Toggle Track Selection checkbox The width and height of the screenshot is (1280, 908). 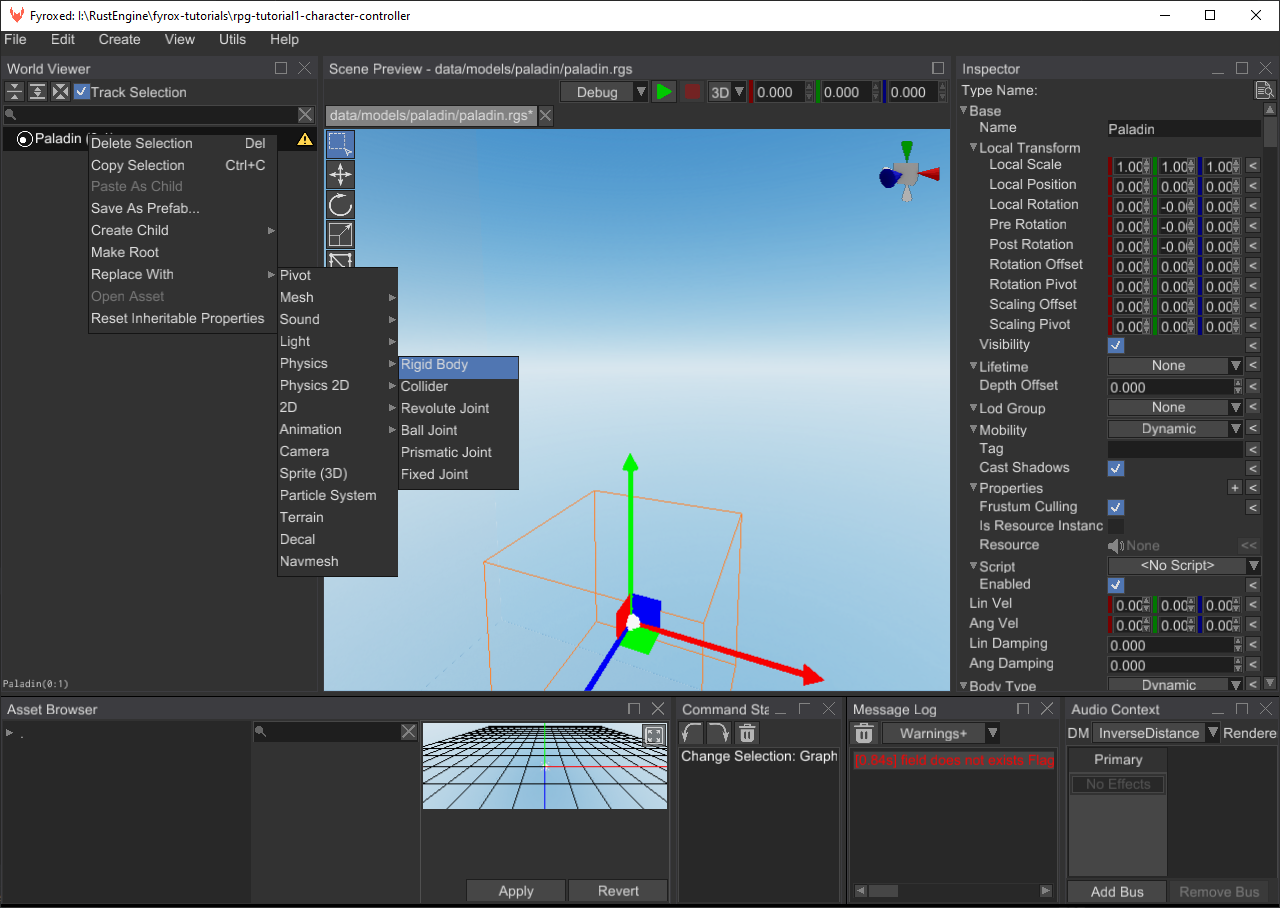tap(82, 92)
